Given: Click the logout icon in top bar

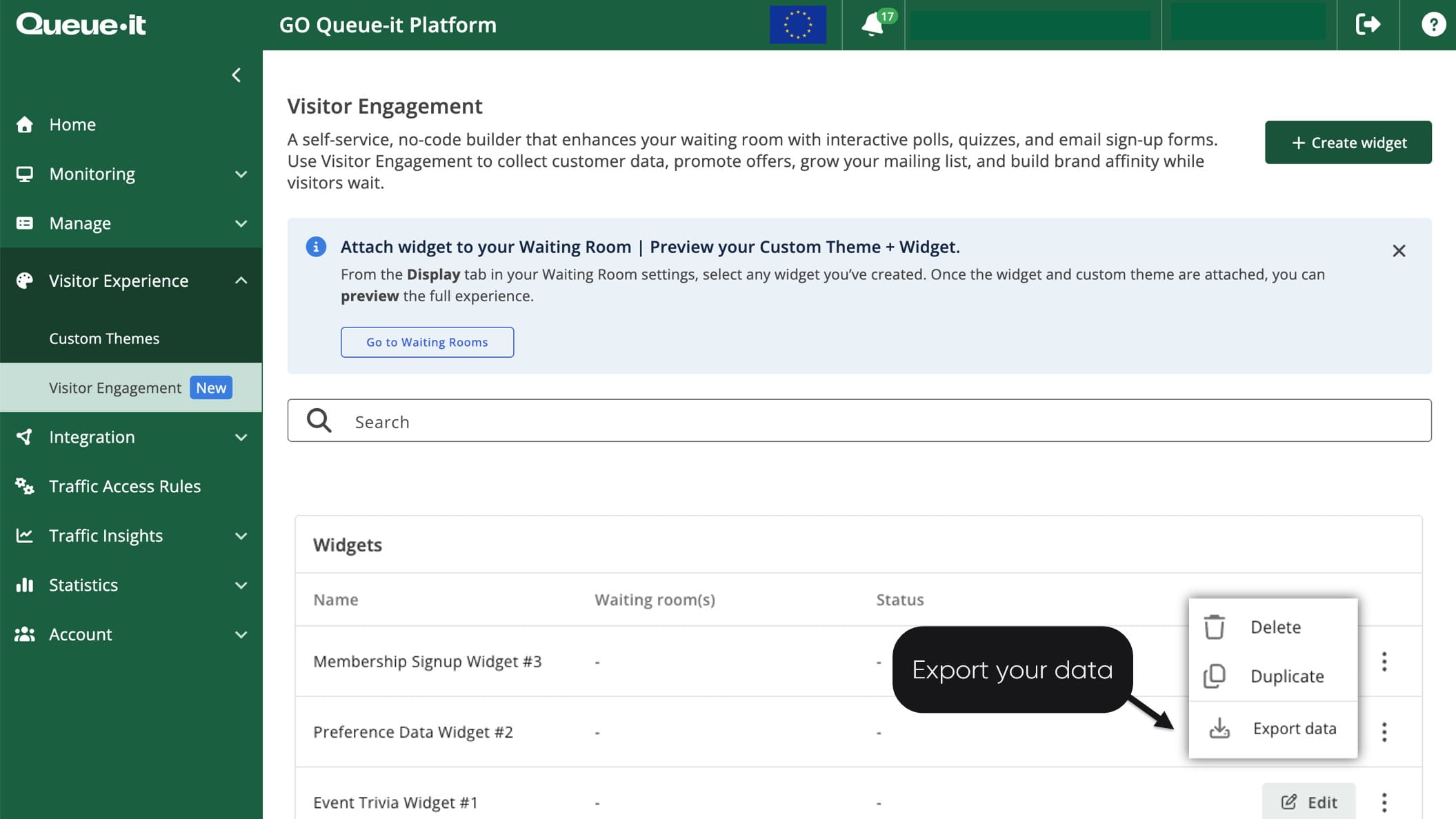Looking at the screenshot, I should [1368, 25].
